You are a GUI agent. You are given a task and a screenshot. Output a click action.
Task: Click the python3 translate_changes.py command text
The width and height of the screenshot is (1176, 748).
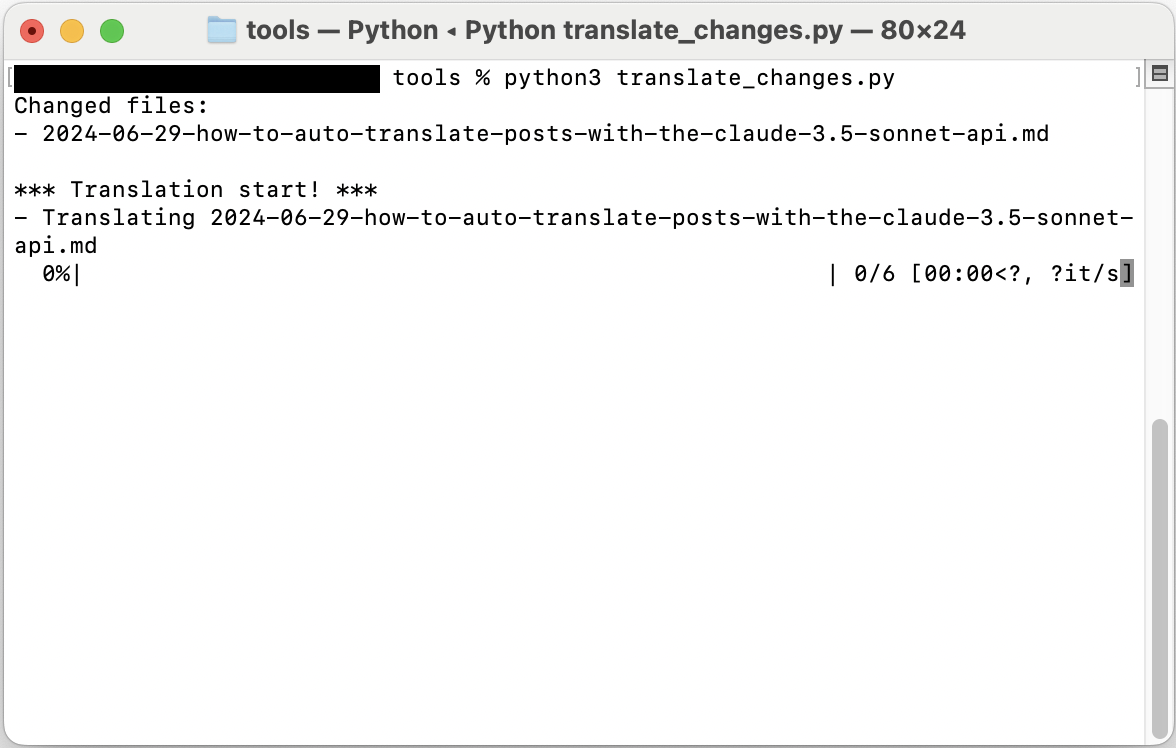699,78
